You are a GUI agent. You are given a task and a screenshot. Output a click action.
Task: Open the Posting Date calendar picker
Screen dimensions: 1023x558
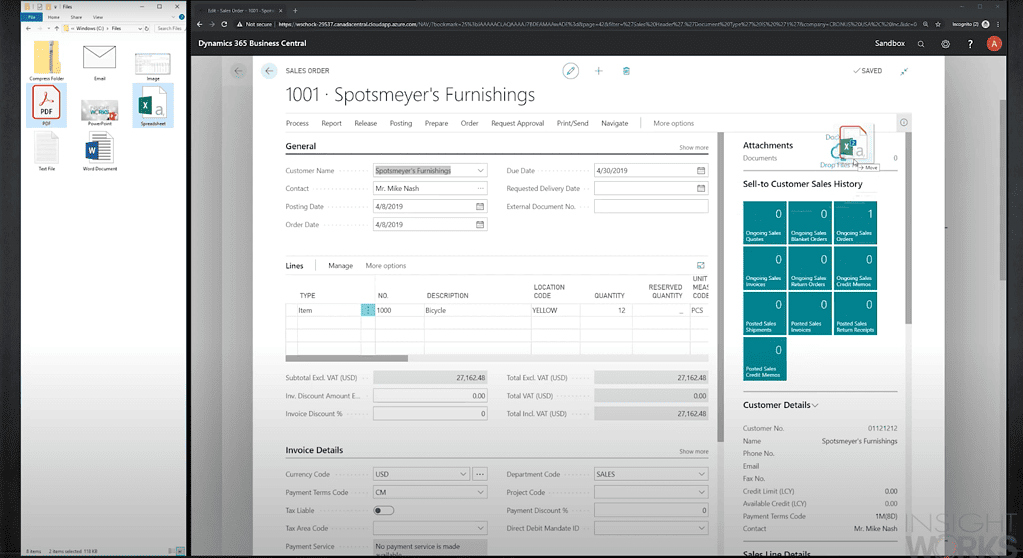point(480,206)
